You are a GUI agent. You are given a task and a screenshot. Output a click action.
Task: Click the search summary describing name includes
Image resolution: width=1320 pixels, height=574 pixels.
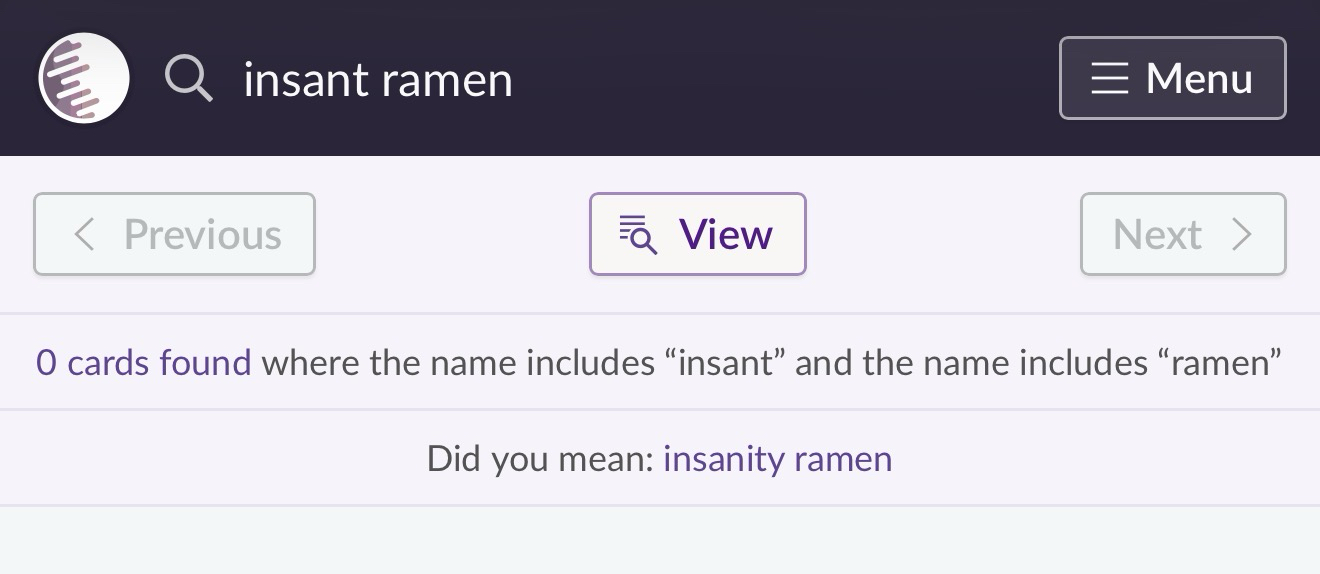659,361
